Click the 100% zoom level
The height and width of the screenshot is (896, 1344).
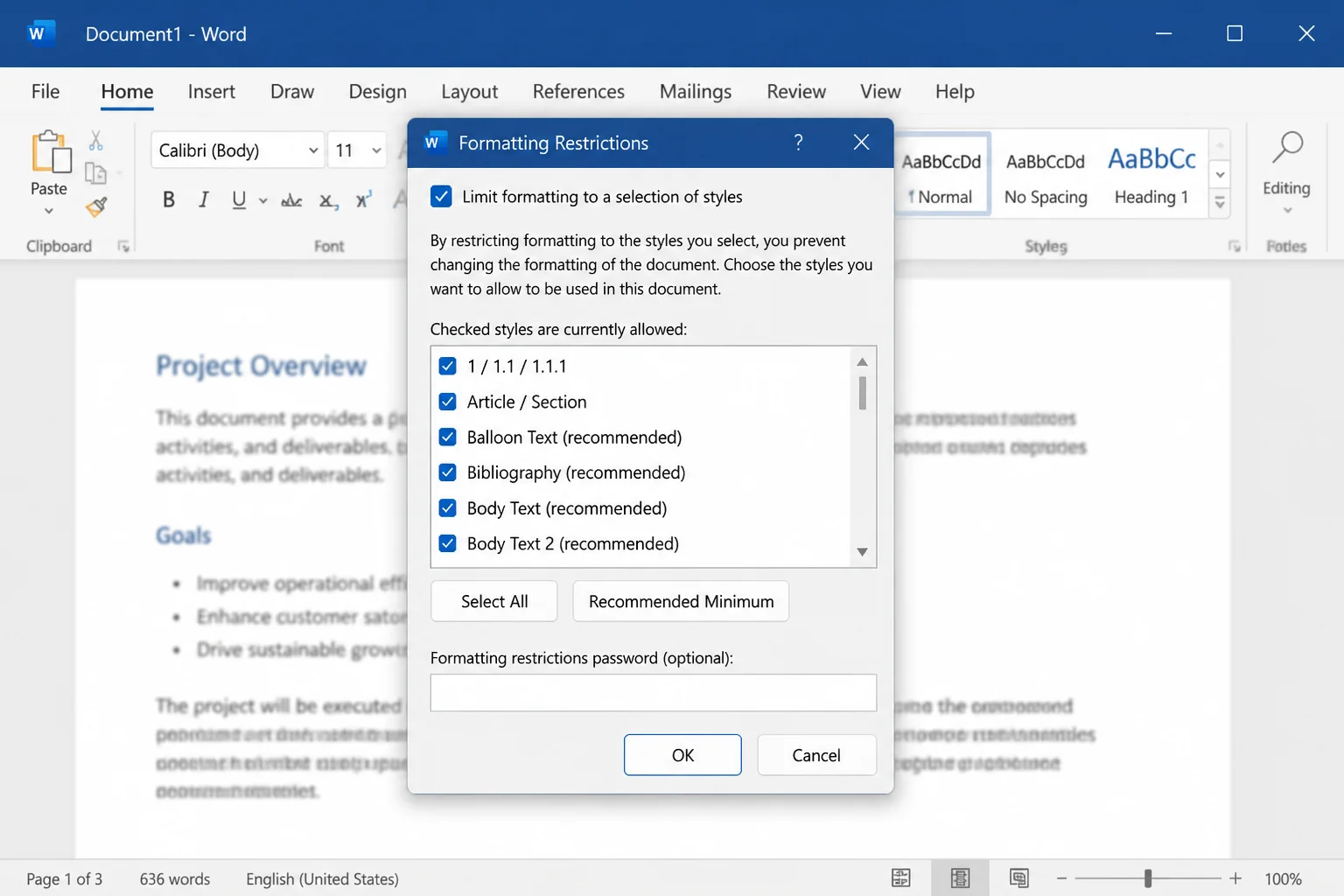point(1283,878)
